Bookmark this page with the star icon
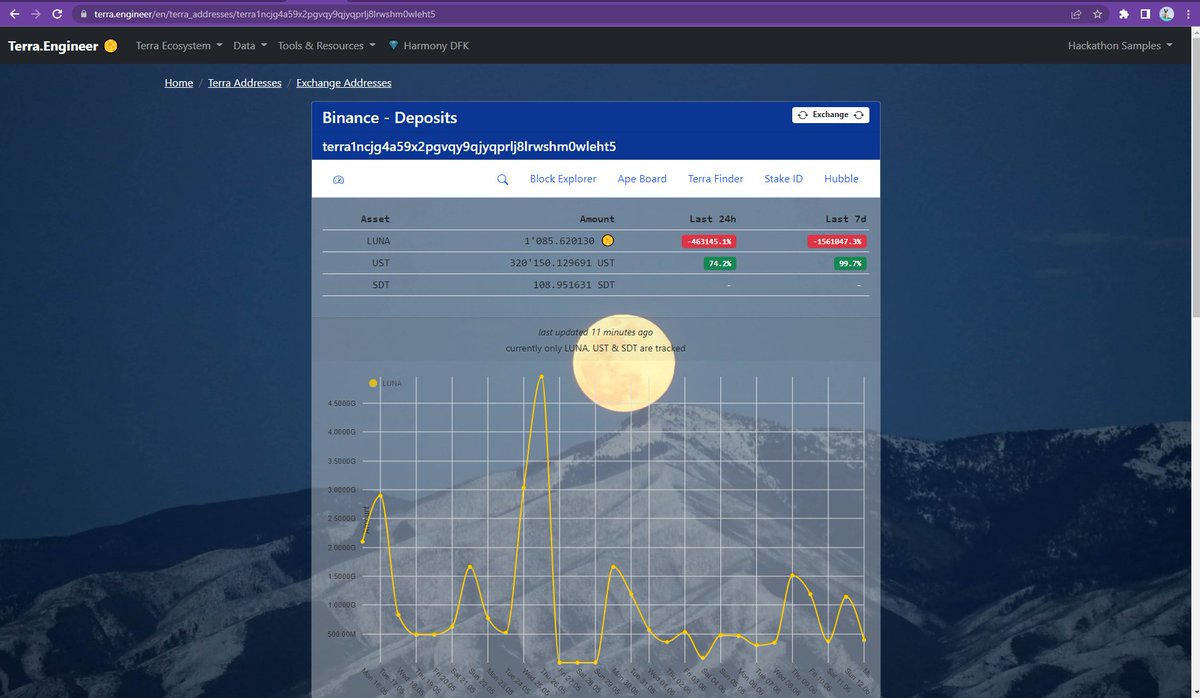1200x698 pixels. [x=1097, y=15]
